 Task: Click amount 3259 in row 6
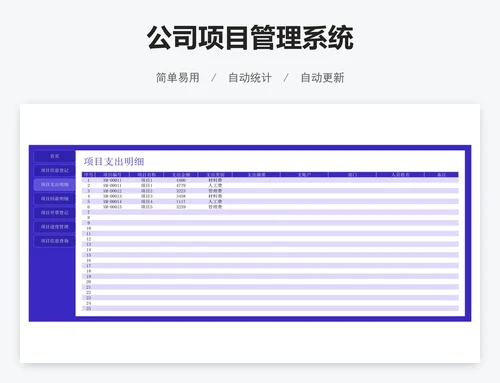pos(181,207)
